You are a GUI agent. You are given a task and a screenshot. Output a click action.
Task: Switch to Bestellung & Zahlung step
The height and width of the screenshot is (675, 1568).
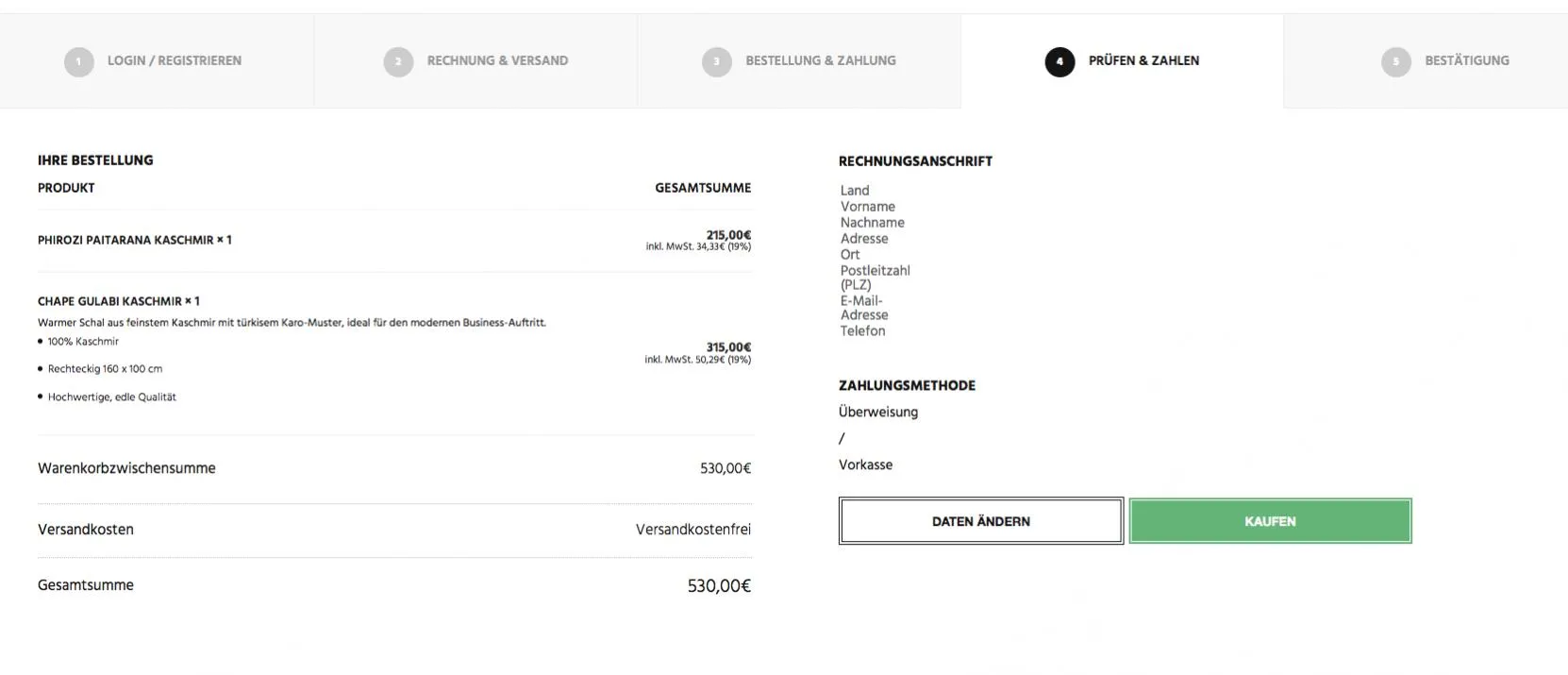tap(799, 61)
